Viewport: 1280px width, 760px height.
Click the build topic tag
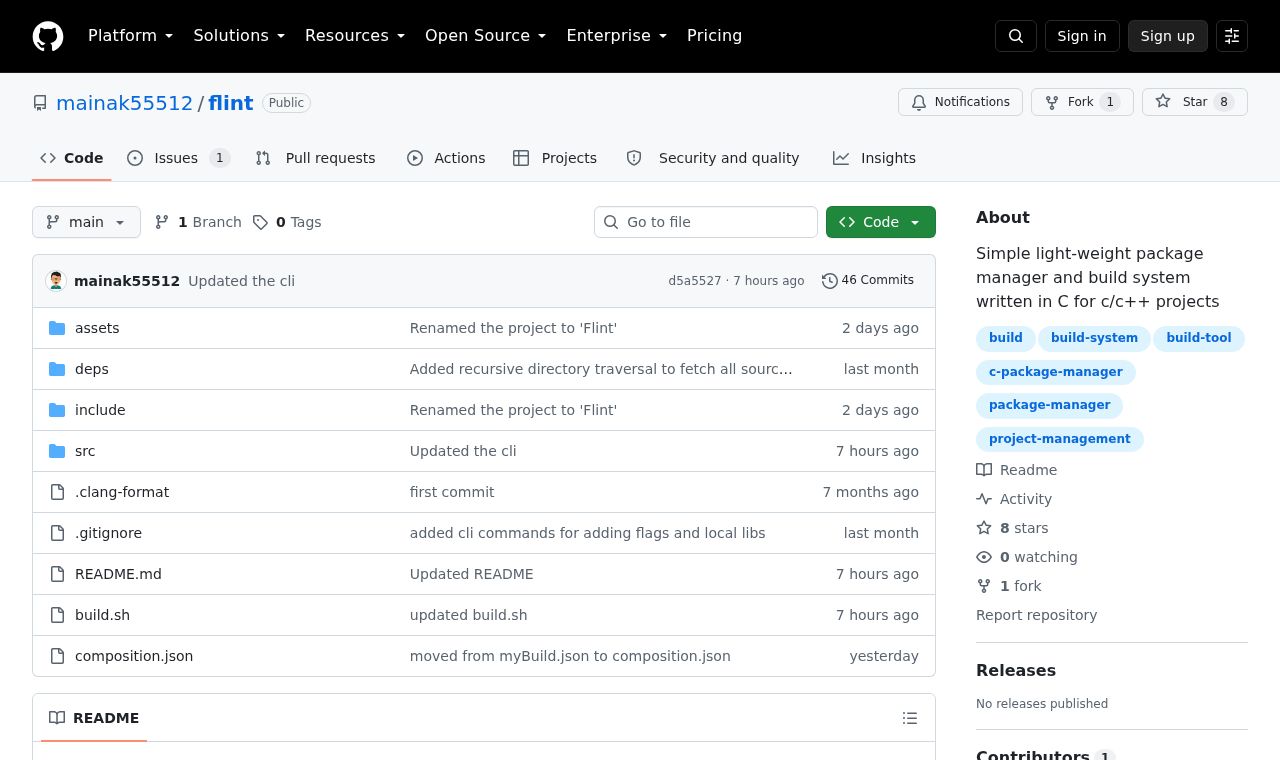1006,338
